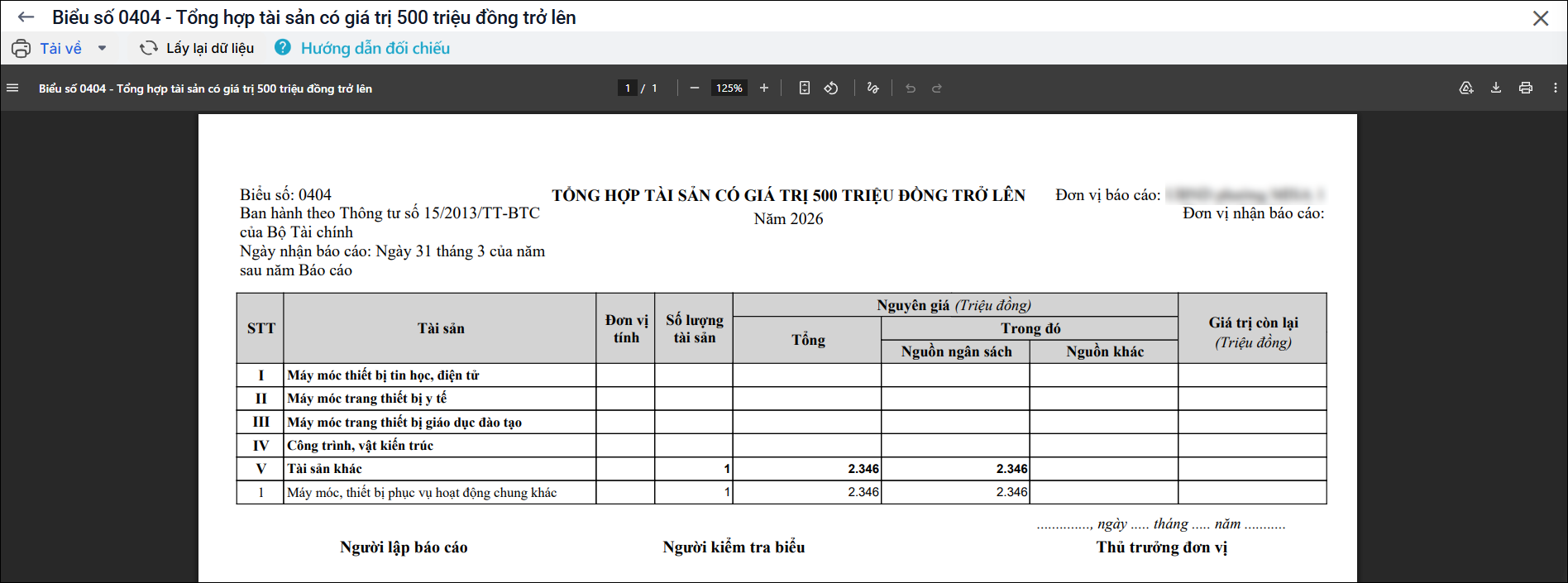Click the Năm 2026 text

coord(789,219)
